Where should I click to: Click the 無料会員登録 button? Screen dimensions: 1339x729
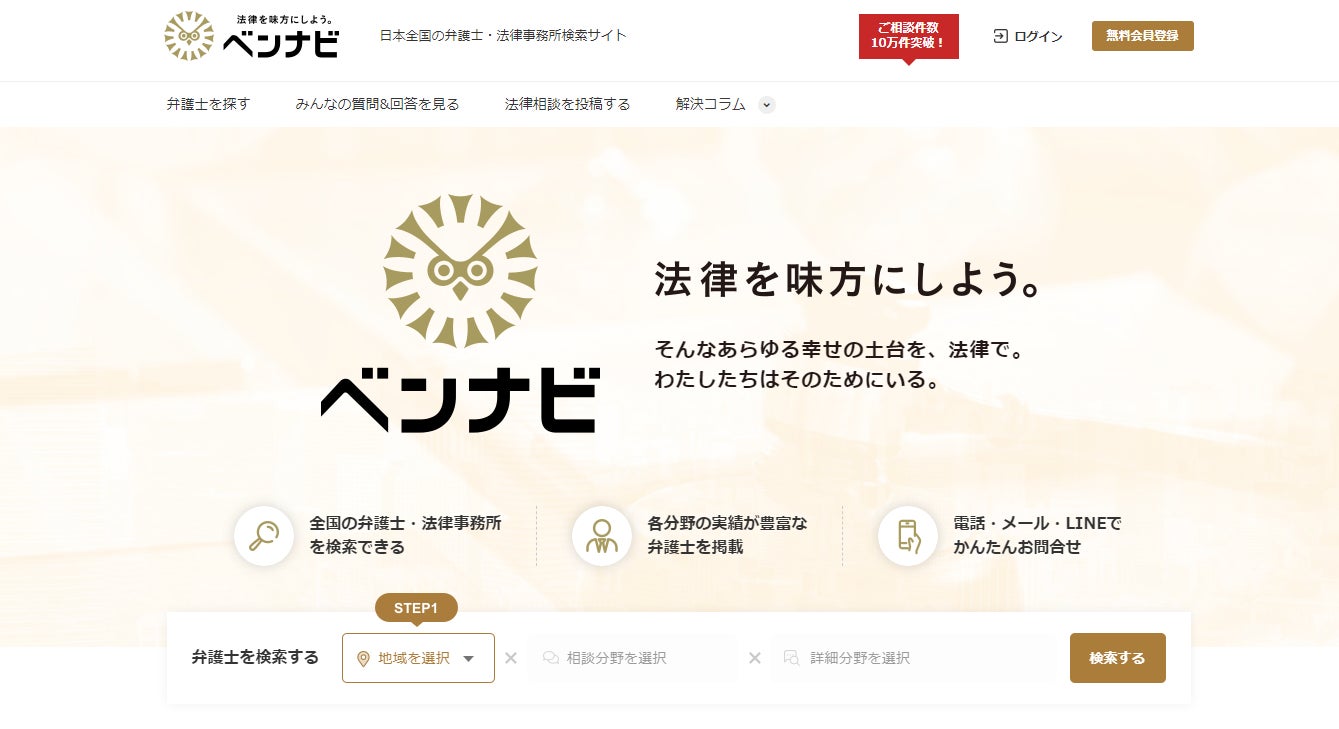click(1143, 36)
